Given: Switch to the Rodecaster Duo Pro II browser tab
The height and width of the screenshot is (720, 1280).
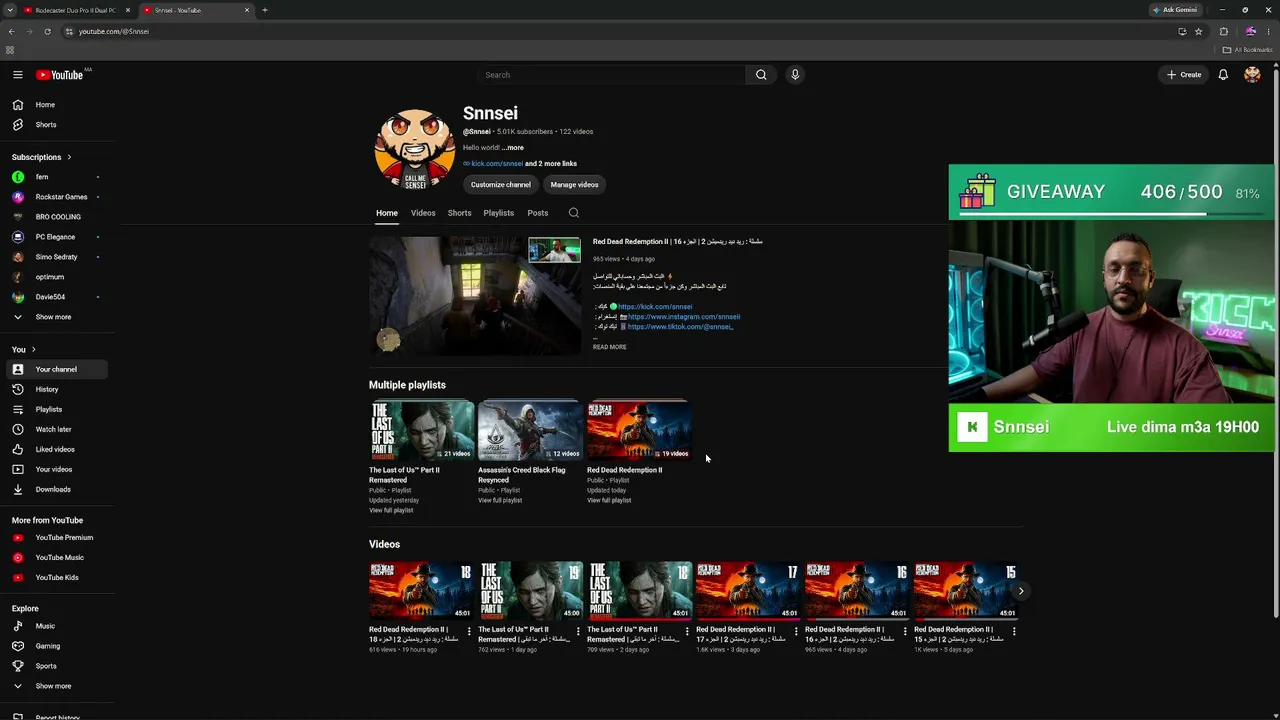Looking at the screenshot, I should 77,10.
